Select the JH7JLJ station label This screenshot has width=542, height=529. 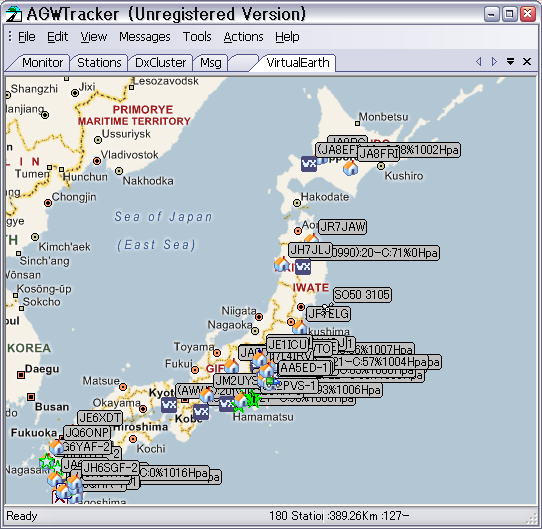click(x=310, y=250)
